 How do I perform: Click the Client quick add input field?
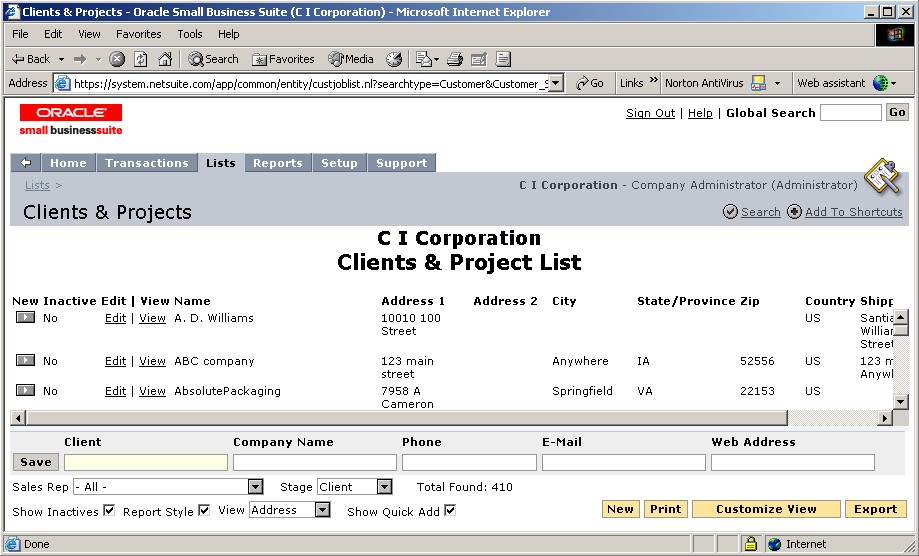(x=146, y=462)
